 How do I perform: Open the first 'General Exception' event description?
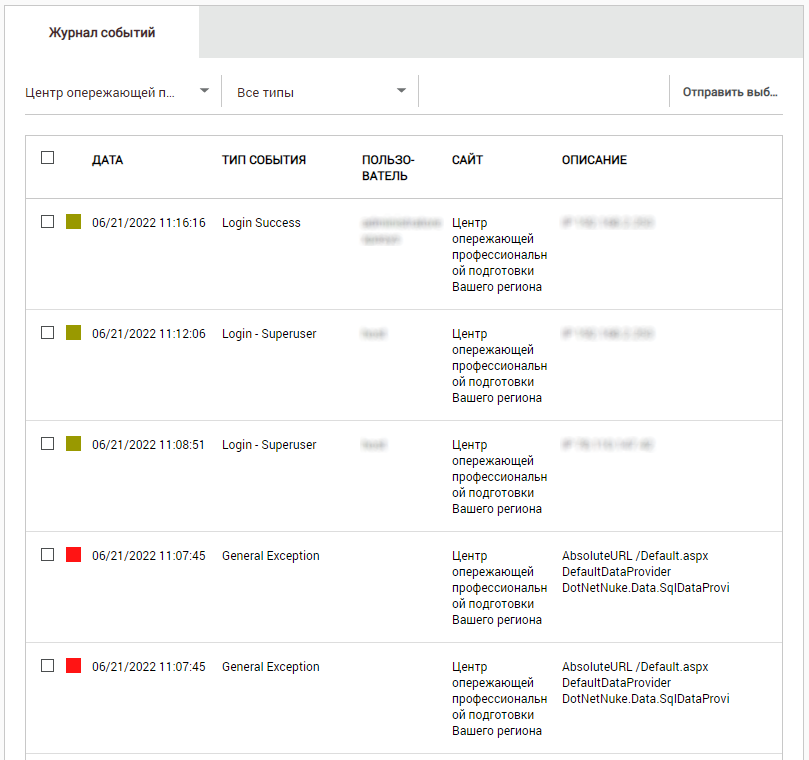[x=645, y=572]
